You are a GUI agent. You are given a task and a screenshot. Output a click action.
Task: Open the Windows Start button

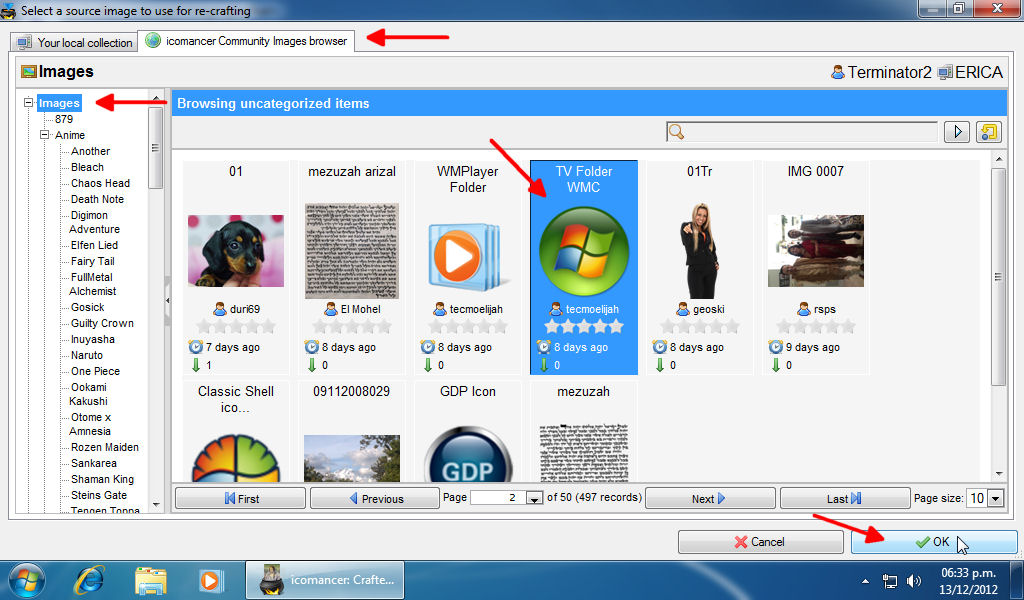[x=26, y=580]
